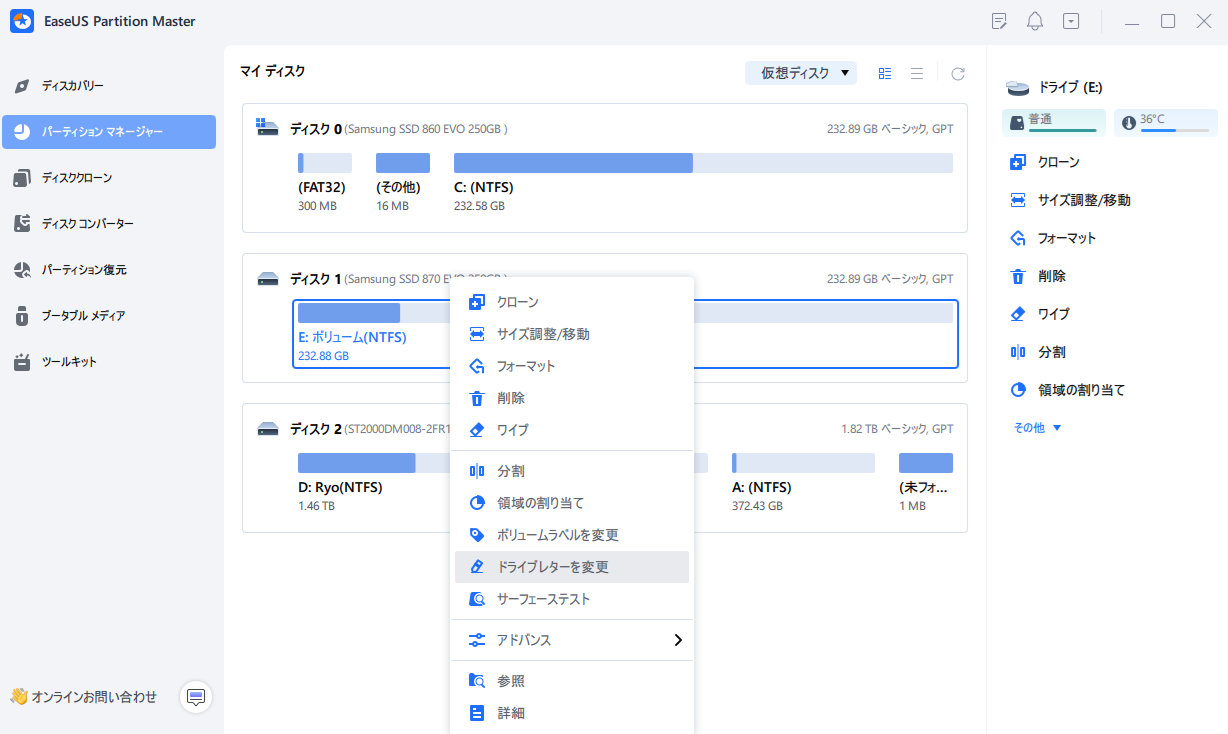Screen dimensions: 1228x734
Task: Click the refresh icon beside the view buttons
Action: [x=958, y=73]
